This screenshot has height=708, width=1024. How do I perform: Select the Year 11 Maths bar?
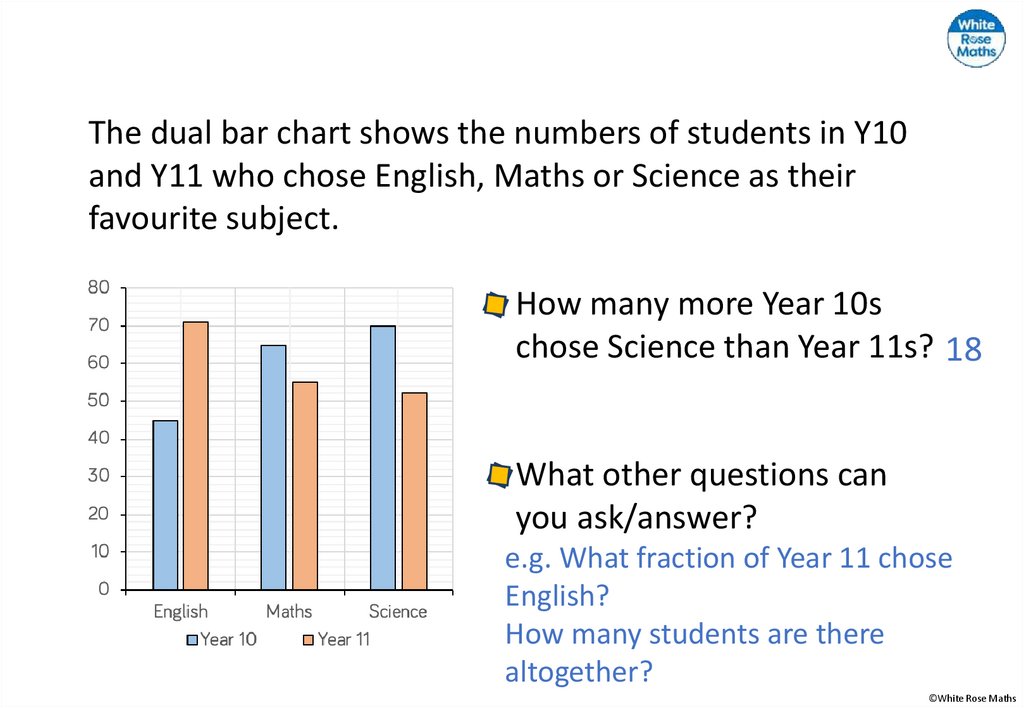pyautogui.click(x=303, y=486)
